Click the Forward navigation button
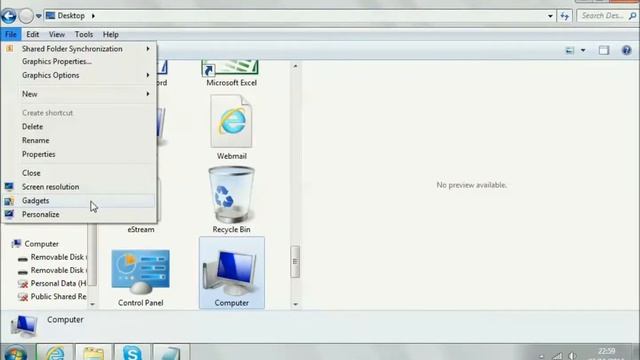 pyautogui.click(x=26, y=16)
